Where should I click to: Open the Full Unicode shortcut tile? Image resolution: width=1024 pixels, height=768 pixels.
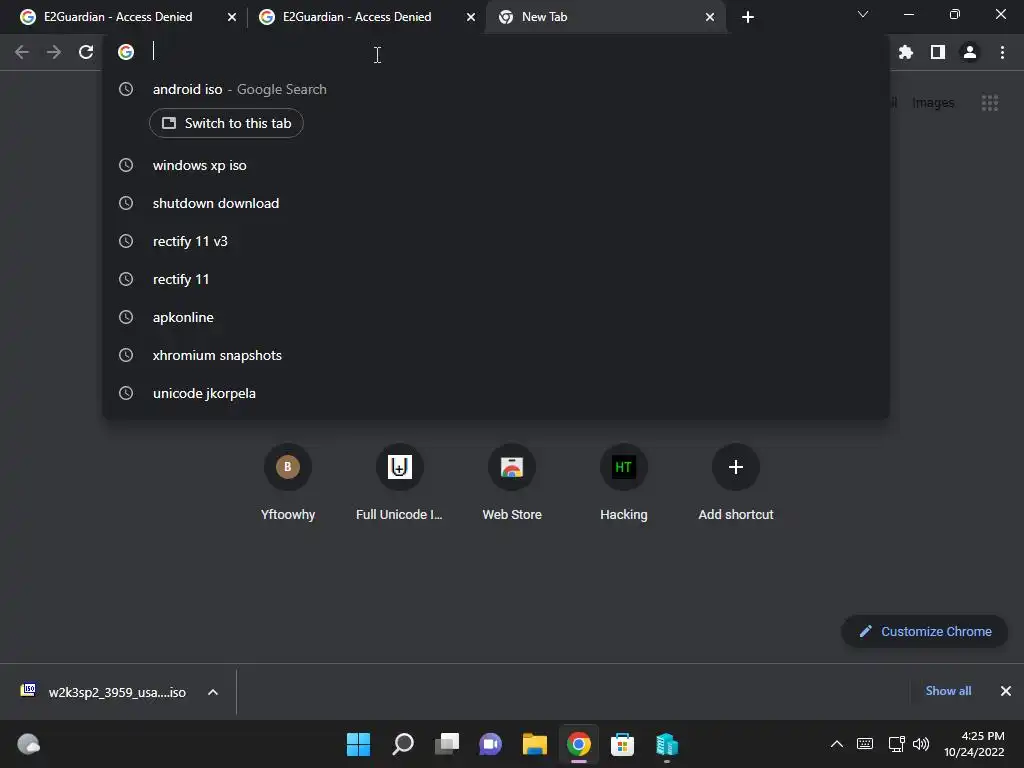[x=399, y=482]
